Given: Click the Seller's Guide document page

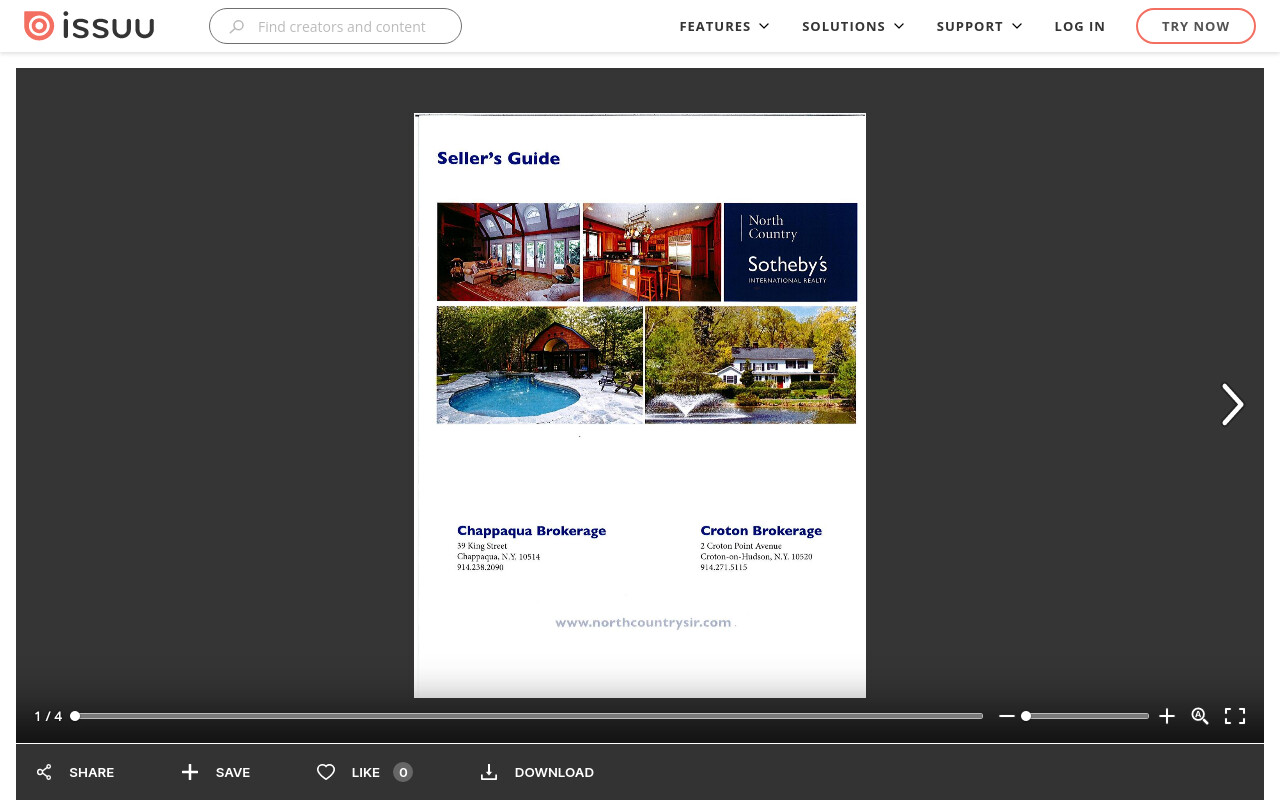Looking at the screenshot, I should [640, 405].
